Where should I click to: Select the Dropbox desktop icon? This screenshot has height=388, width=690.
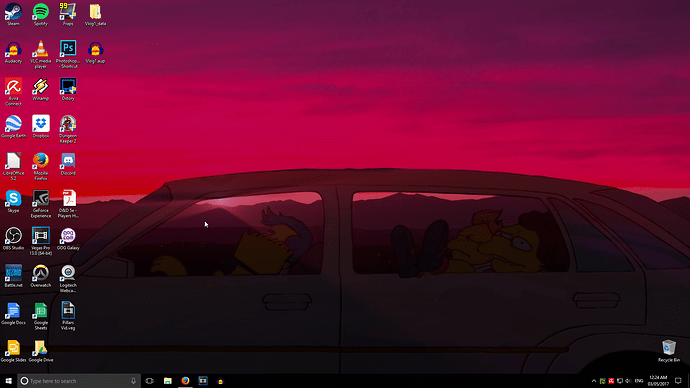click(x=40, y=127)
